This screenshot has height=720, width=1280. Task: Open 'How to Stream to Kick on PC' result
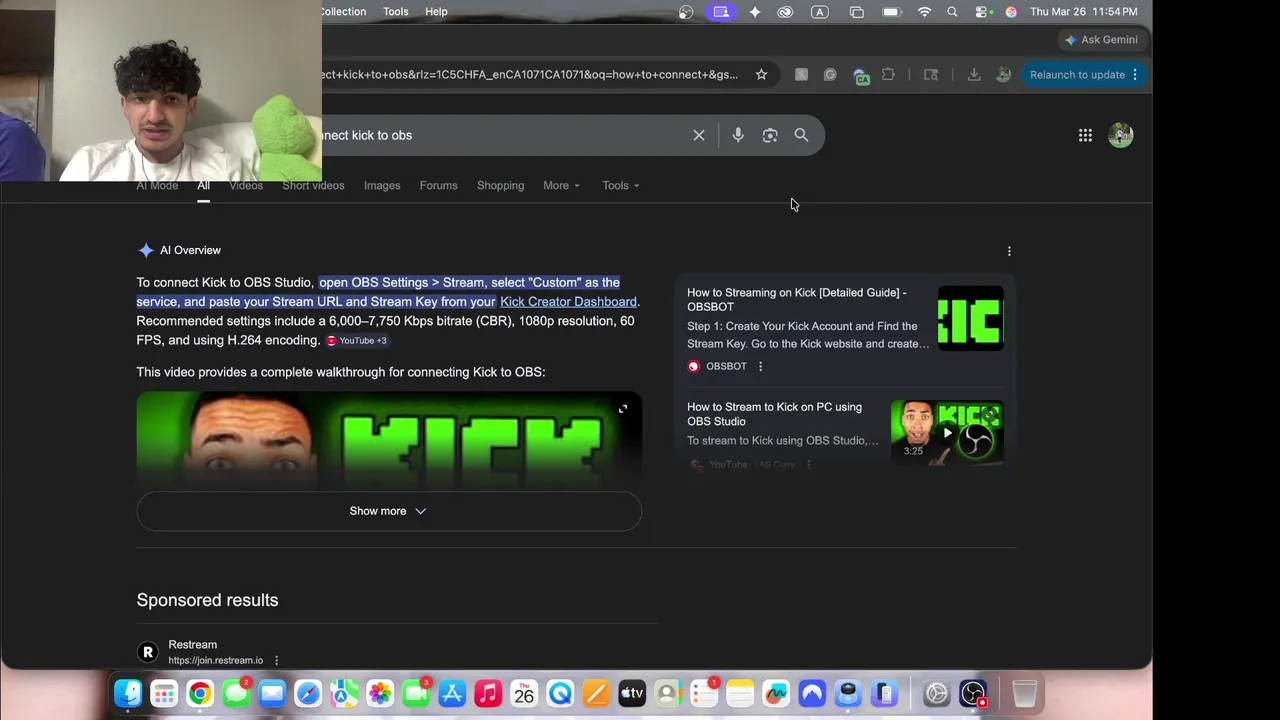[x=774, y=414]
